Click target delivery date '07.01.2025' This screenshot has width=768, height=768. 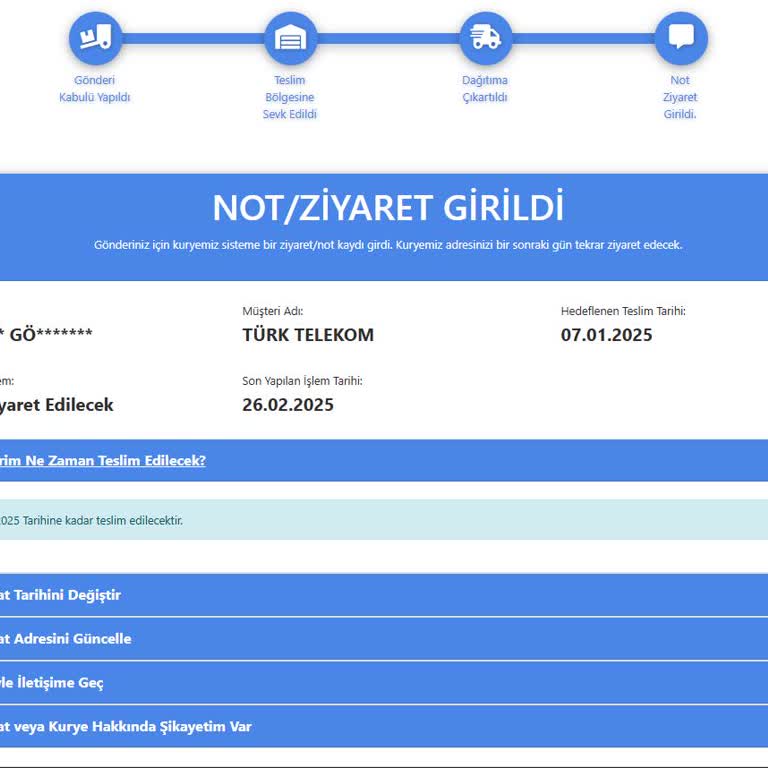606,335
